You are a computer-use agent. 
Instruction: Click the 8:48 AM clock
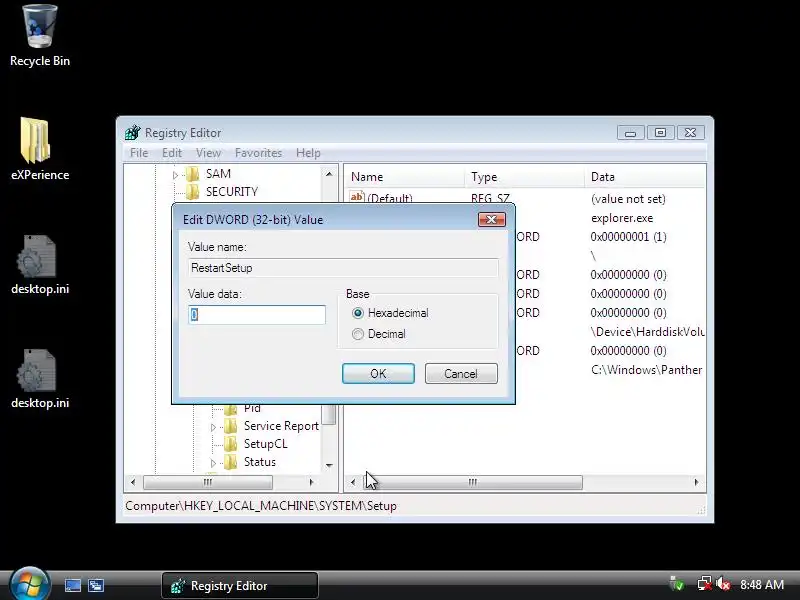pyautogui.click(x=762, y=584)
